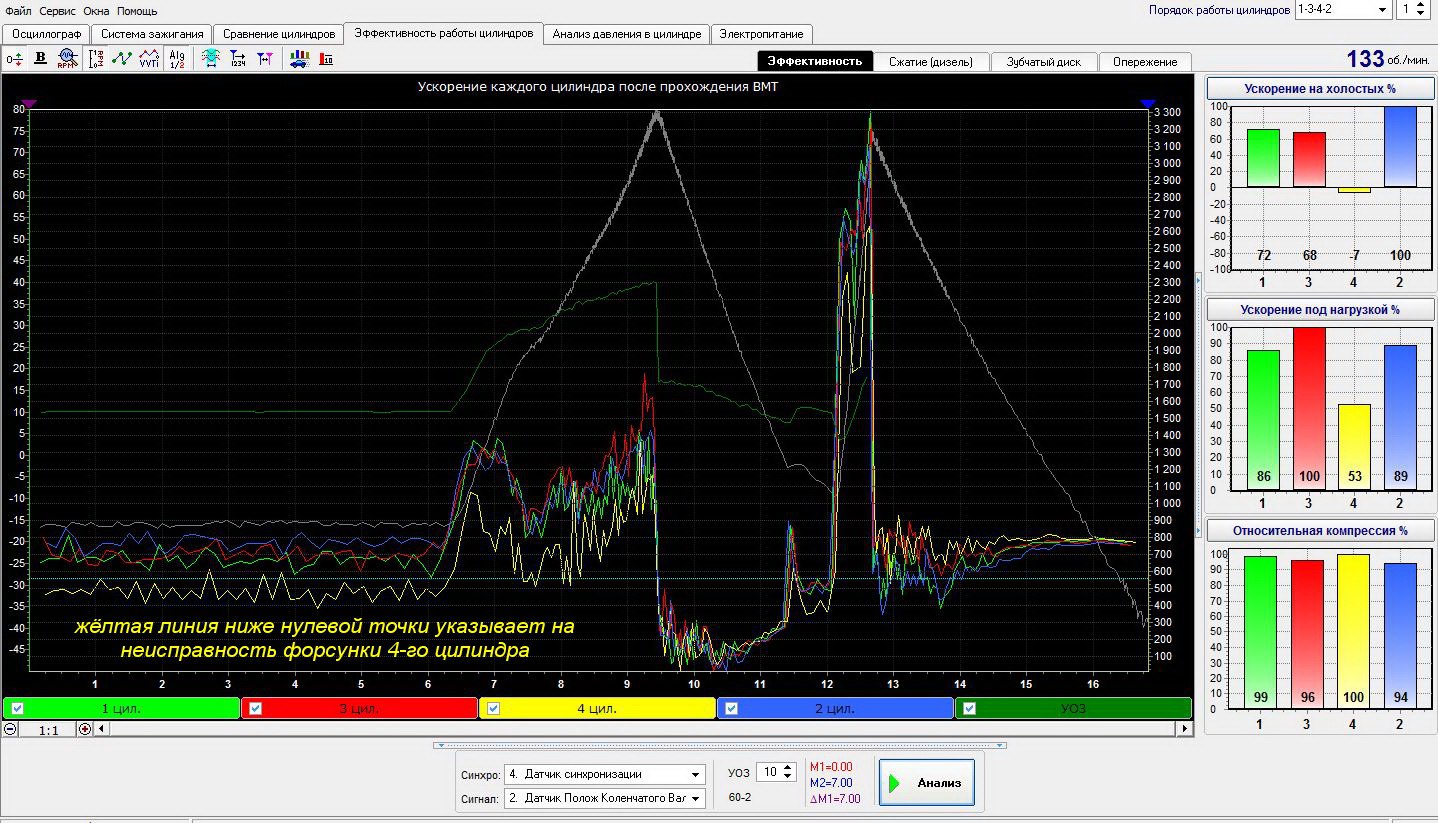Select the Сжатие (дизель) sub-tab
This screenshot has width=1438, height=823.
point(930,62)
